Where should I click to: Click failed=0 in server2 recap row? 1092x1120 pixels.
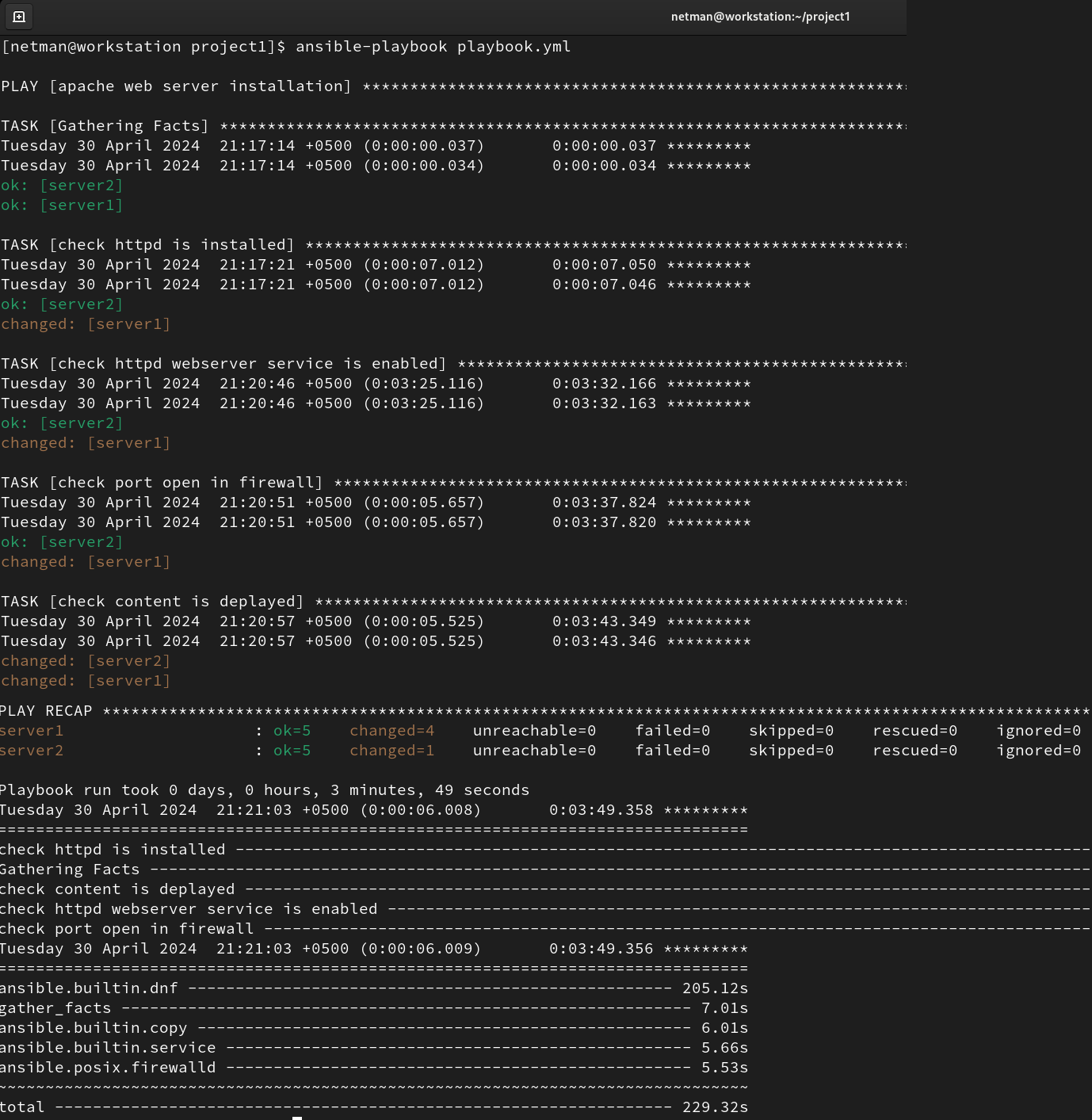673,751
